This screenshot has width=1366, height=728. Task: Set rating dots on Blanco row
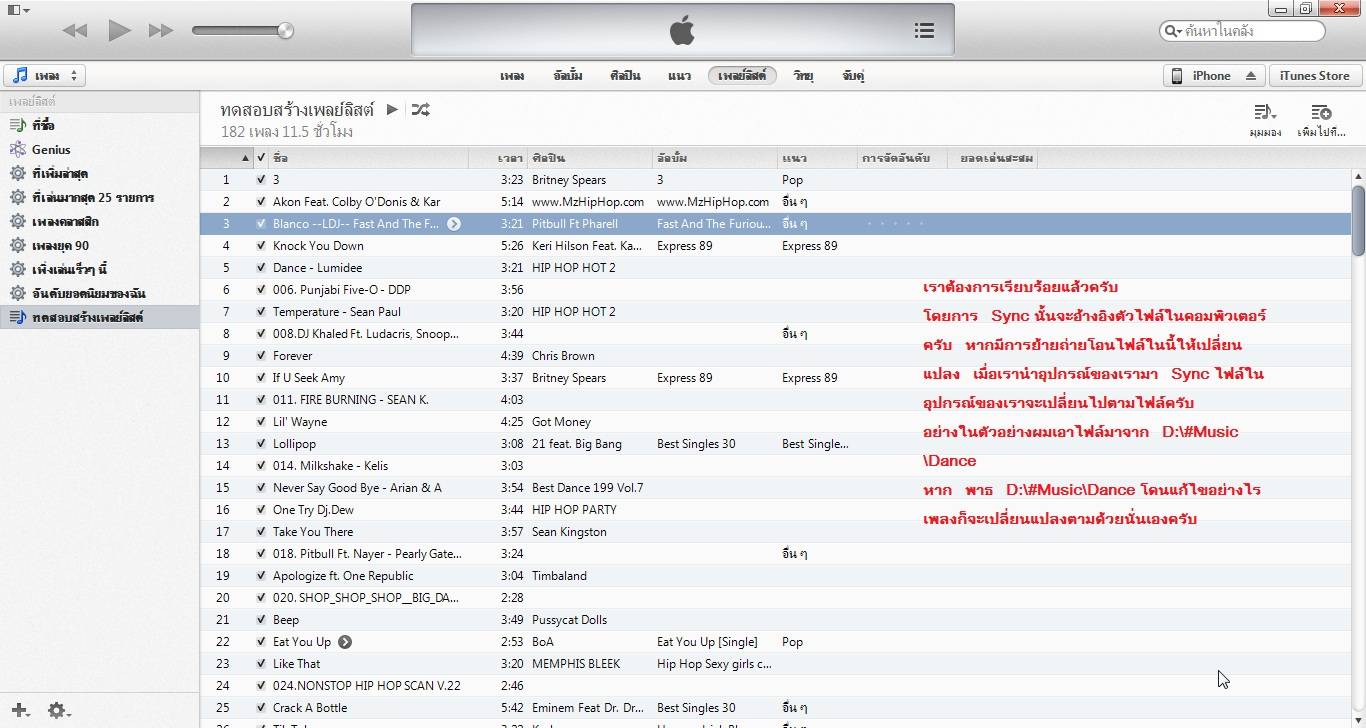tap(895, 224)
